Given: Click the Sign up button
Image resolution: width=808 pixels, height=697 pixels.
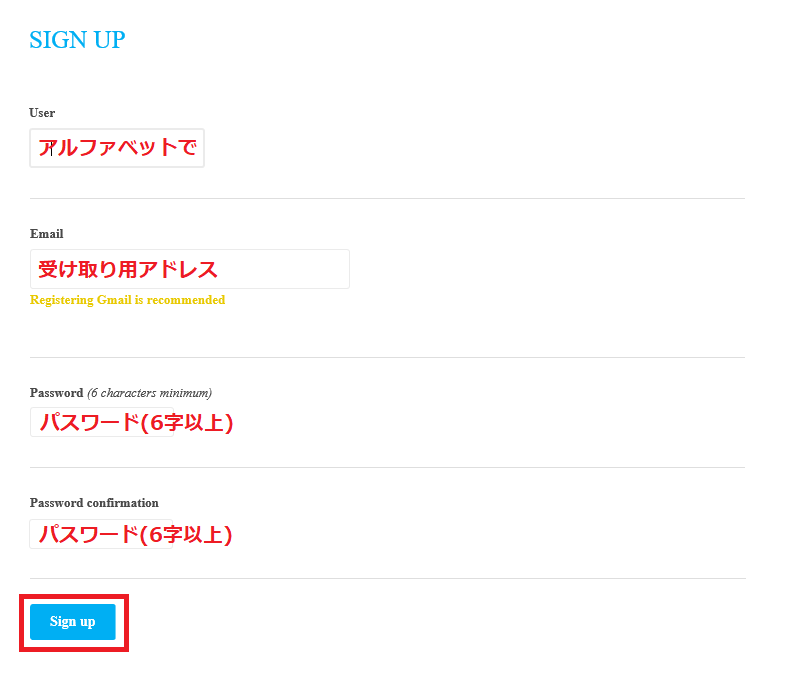Looking at the screenshot, I should click(x=73, y=622).
